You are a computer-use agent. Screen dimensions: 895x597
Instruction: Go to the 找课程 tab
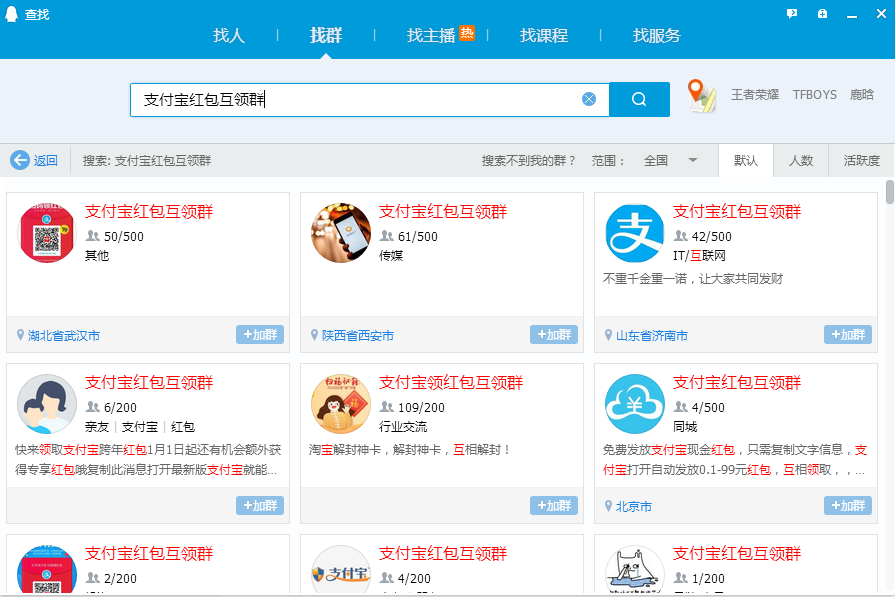coord(544,35)
